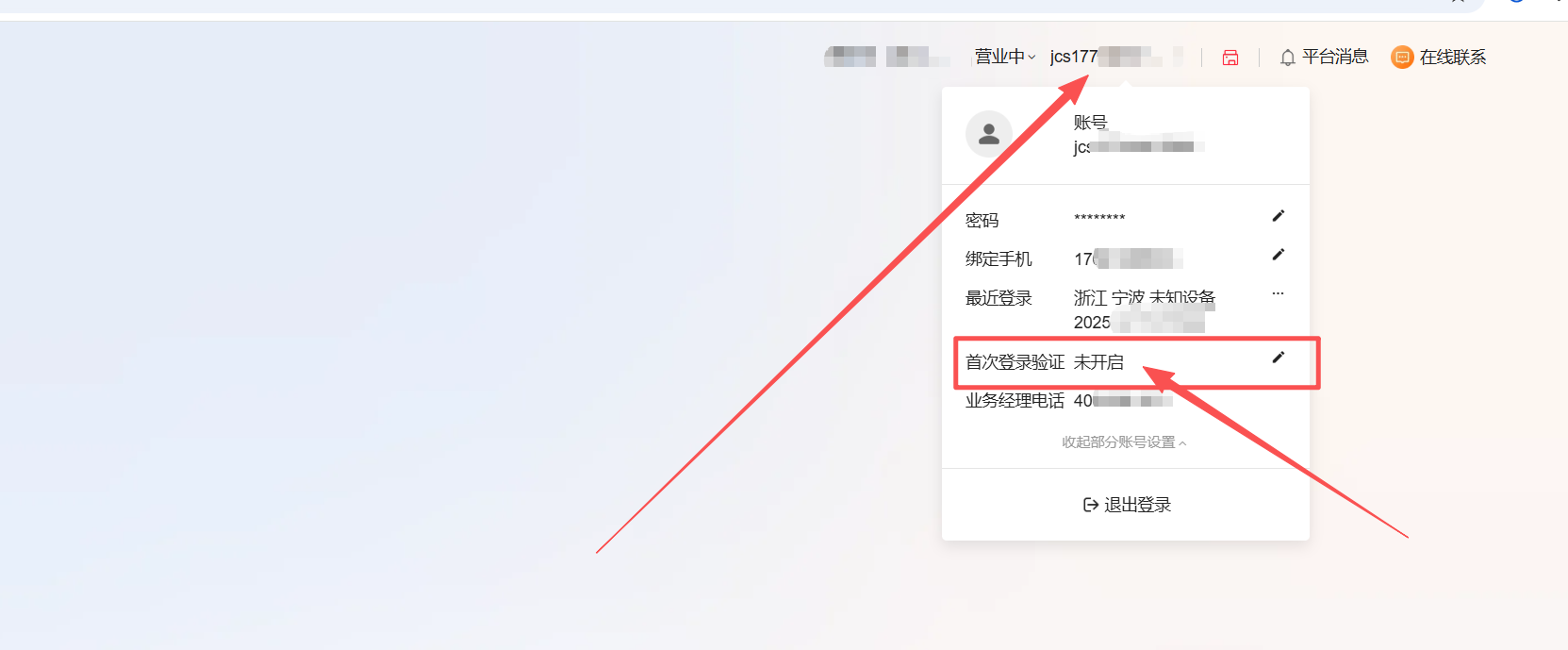Collapse via 收起部分账号设置 link
1568x650 pixels.
[x=1124, y=442]
